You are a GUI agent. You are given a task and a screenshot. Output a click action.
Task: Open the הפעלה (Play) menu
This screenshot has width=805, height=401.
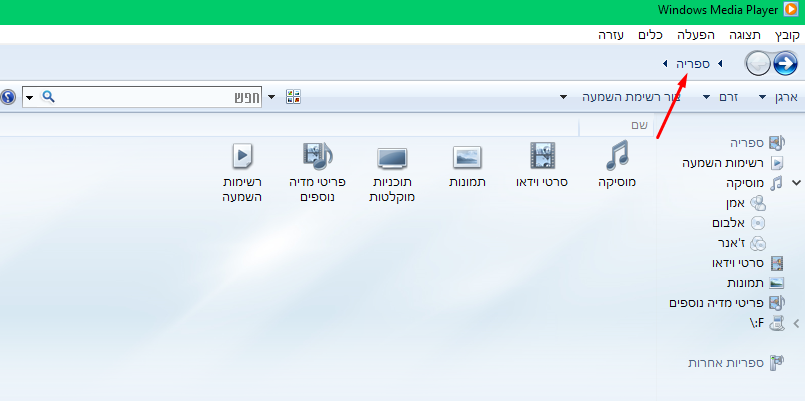pos(696,35)
